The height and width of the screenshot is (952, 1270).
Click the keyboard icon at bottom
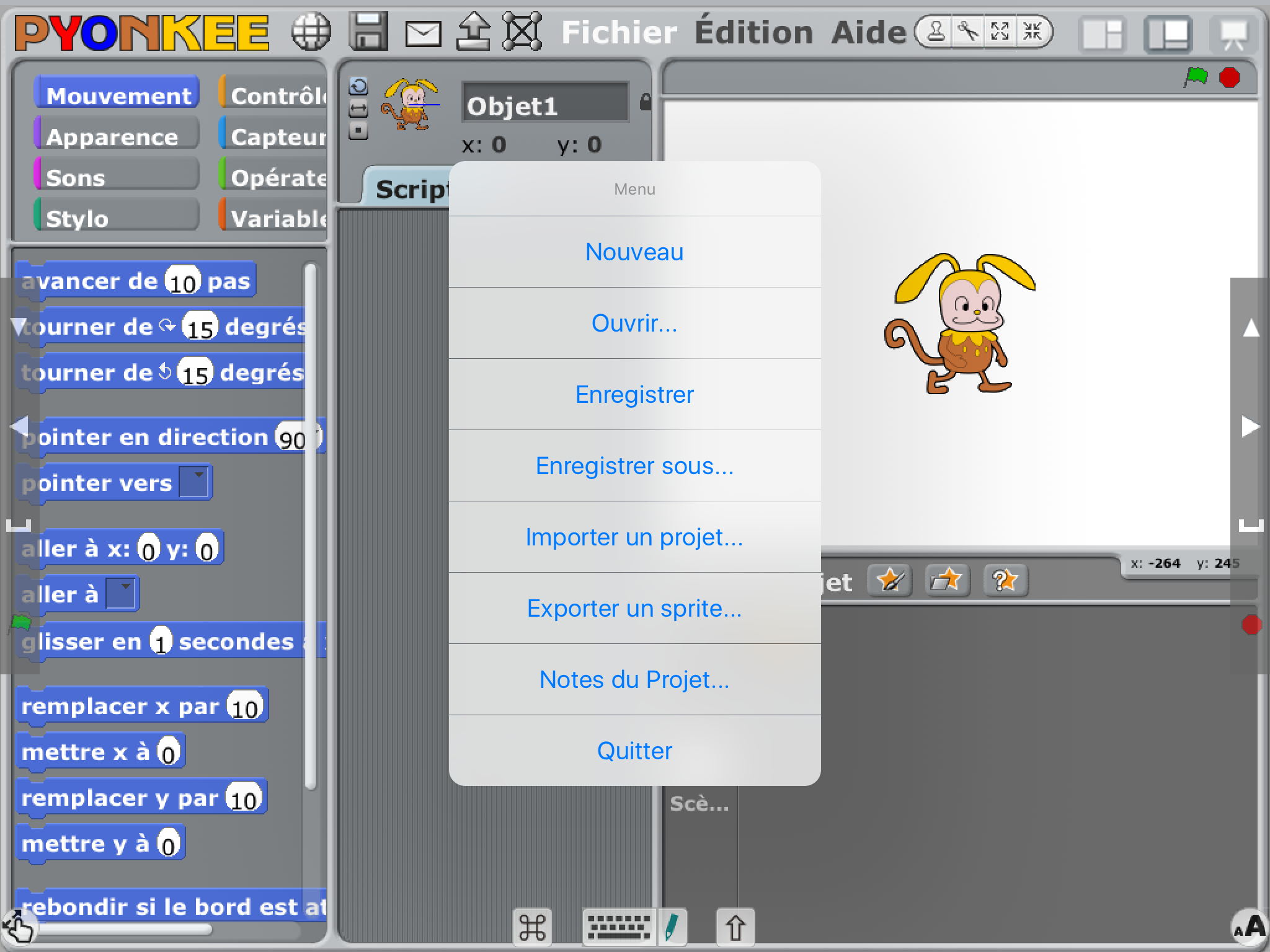[619, 928]
